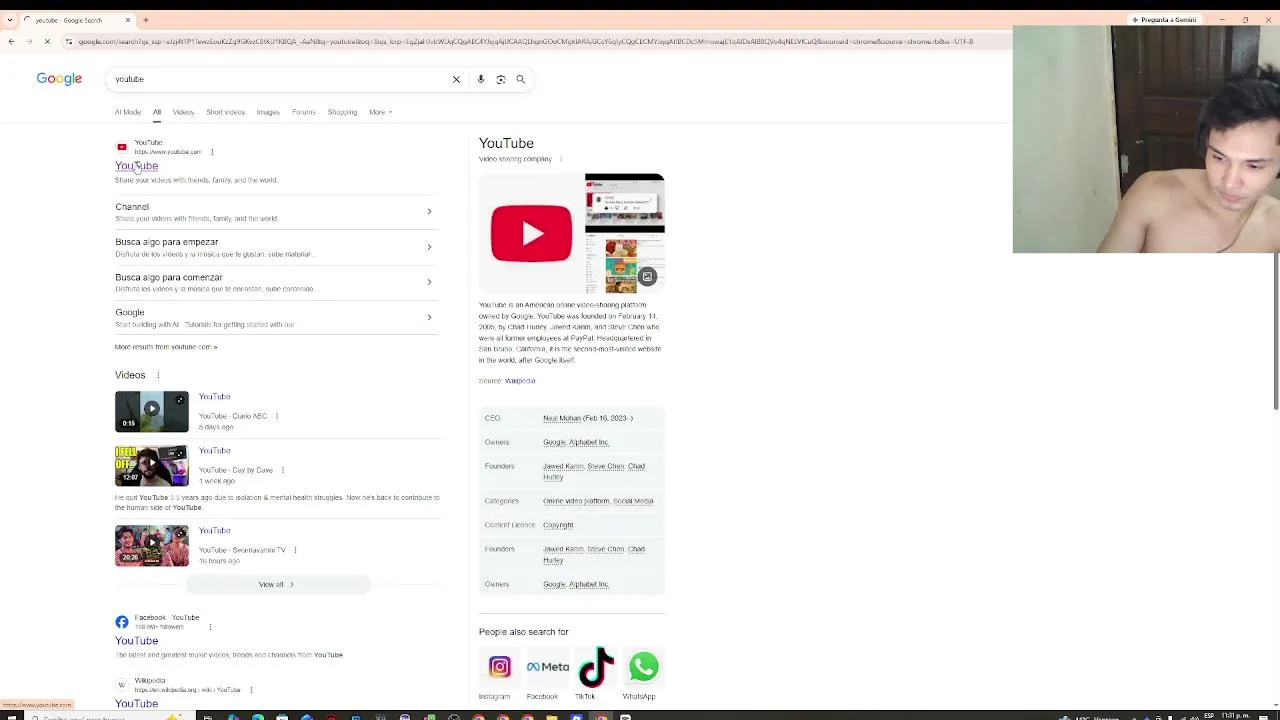
Task: Open options for the youtube.com result
Action: [212, 152]
